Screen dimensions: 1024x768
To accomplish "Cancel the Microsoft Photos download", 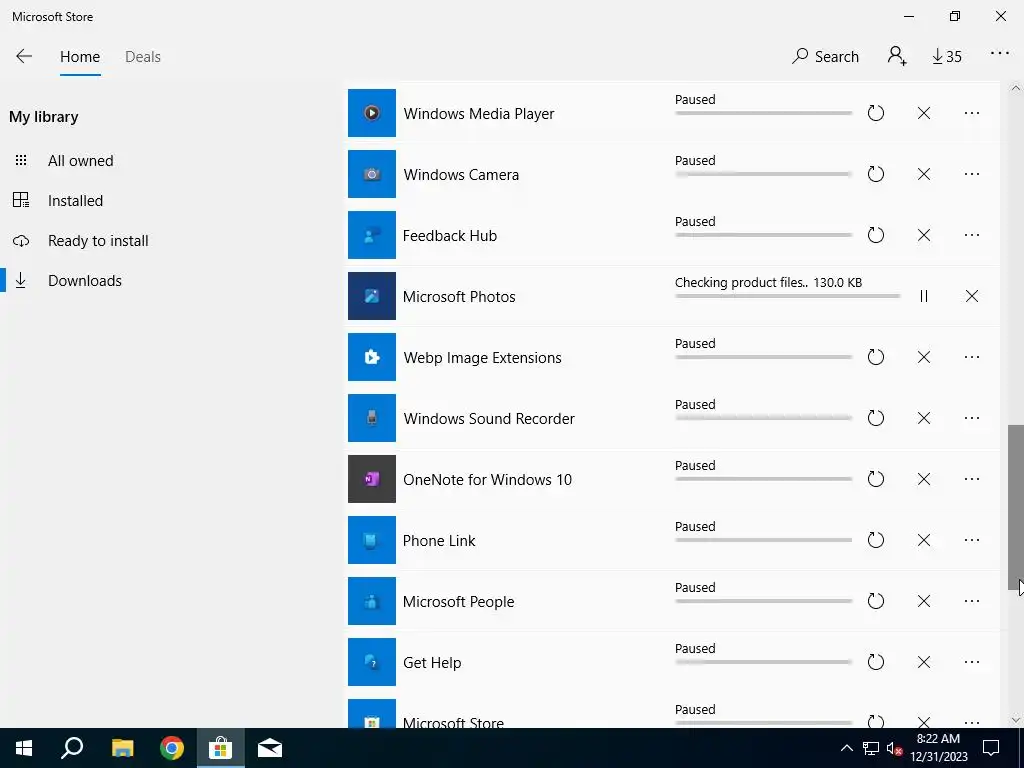I will pyautogui.click(x=972, y=296).
